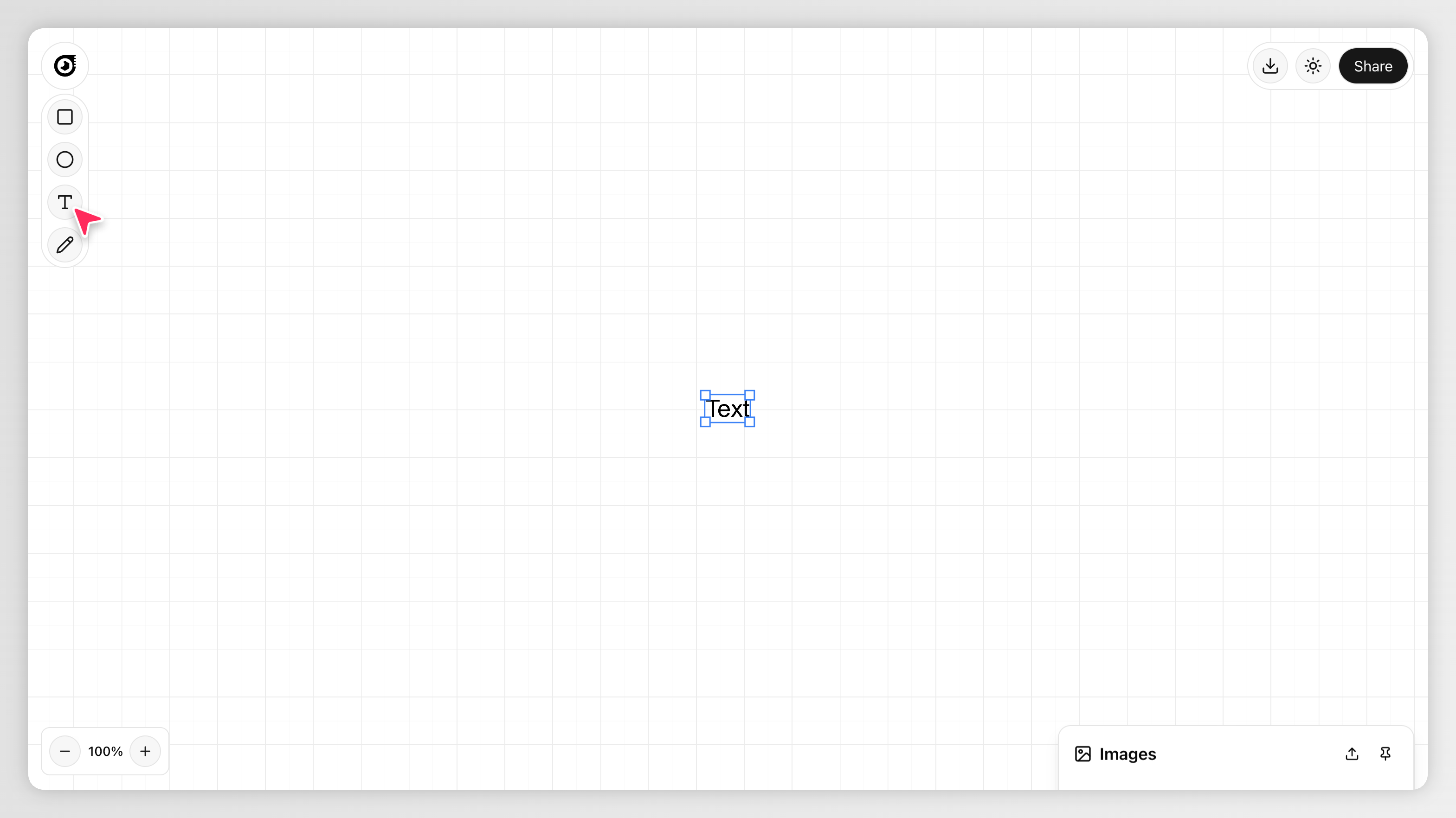Screen dimensions: 1456x818
Task: Click the Text element on canvas
Action: pyautogui.click(x=728, y=409)
